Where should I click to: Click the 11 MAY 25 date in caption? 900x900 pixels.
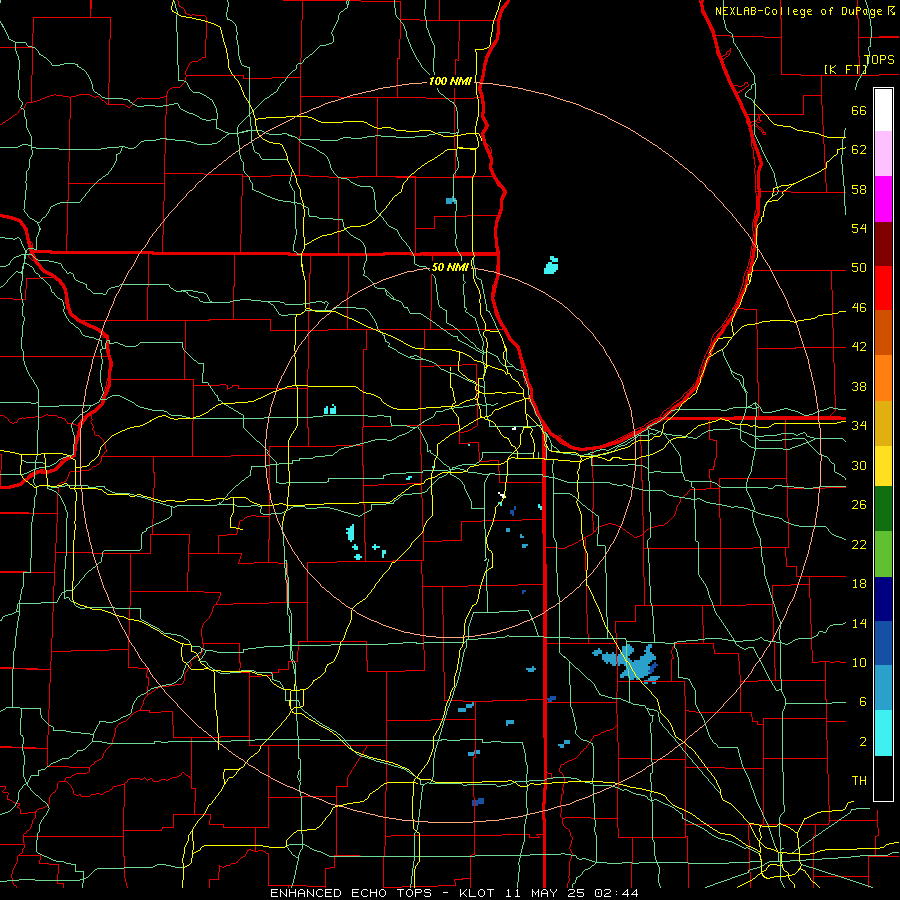tap(545, 893)
